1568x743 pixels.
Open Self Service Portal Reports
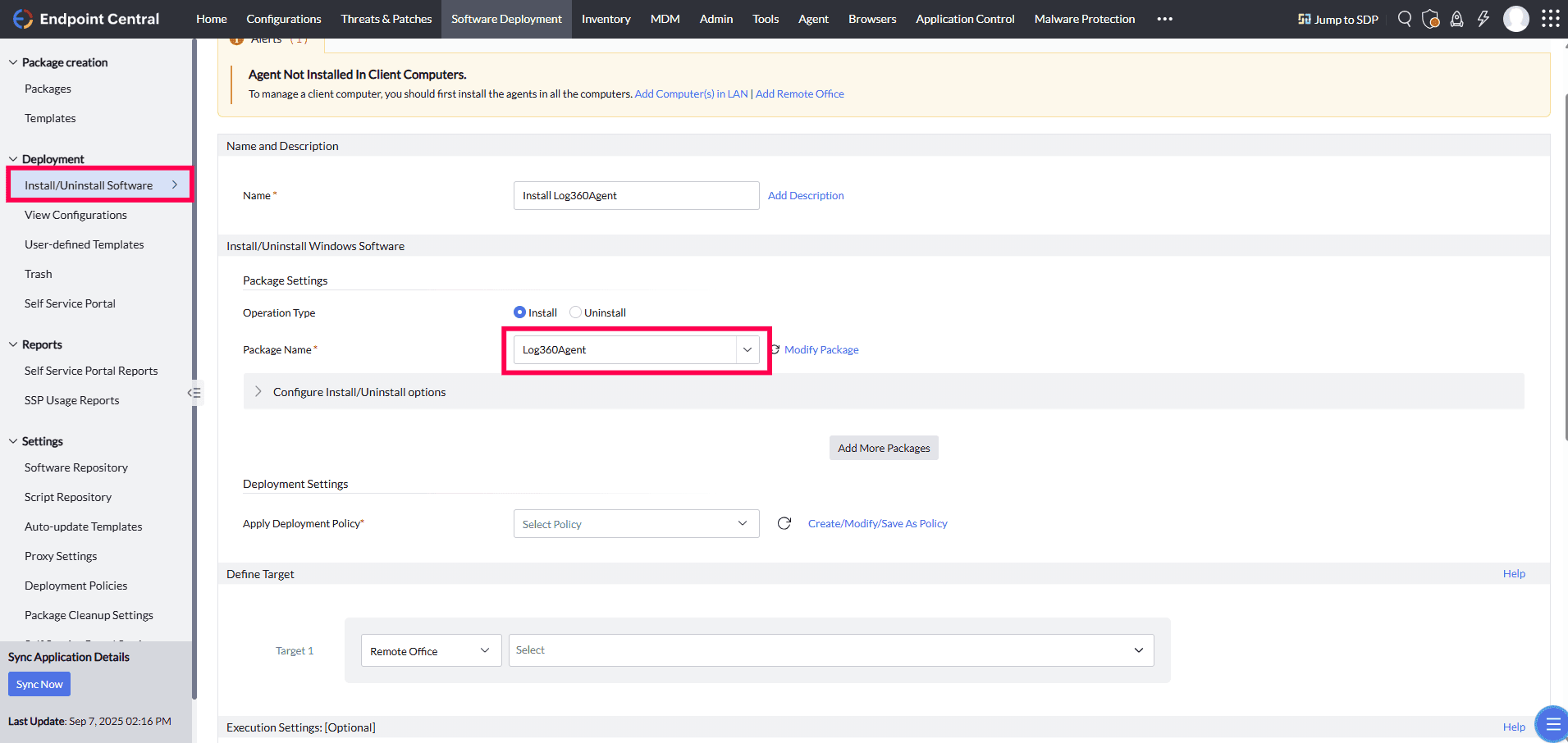91,371
